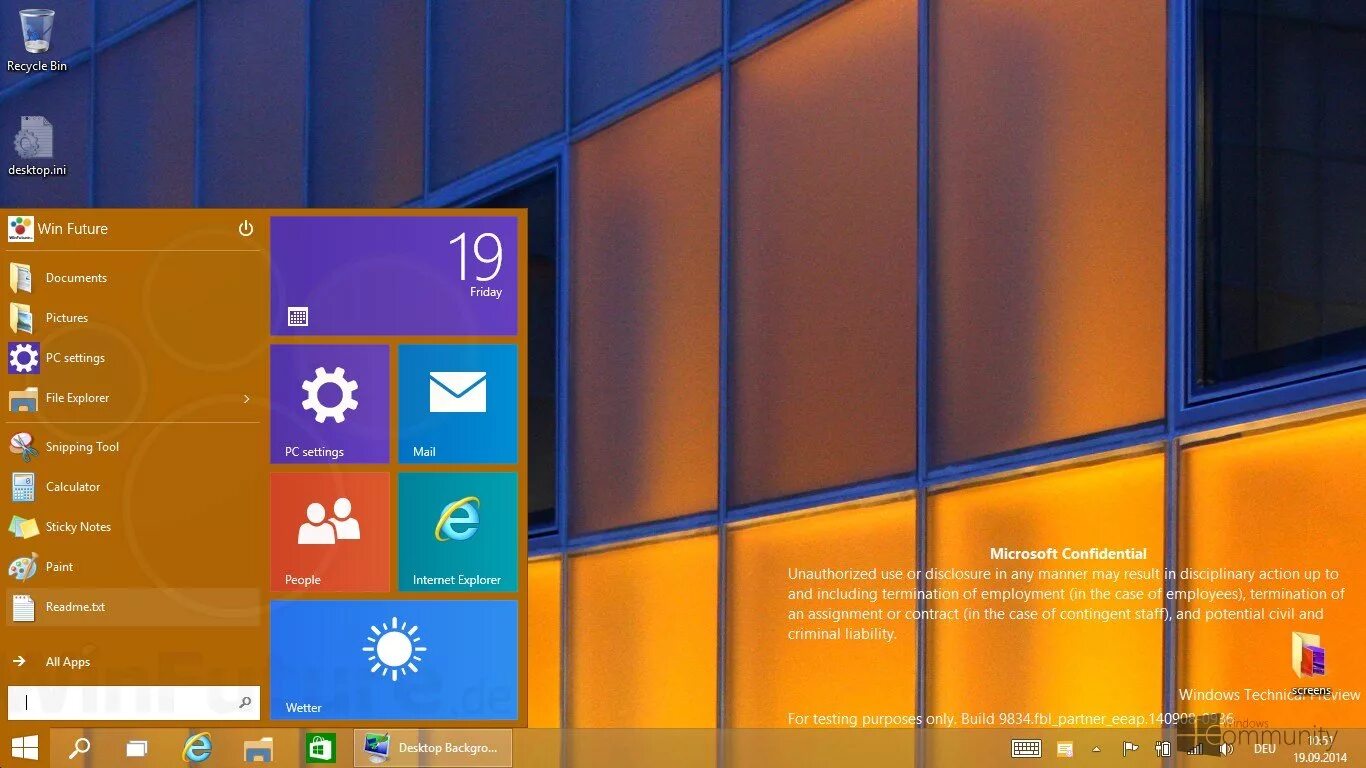Open Pictures from the Start menu list
Screen dimensions: 1366x768
pos(133,318)
